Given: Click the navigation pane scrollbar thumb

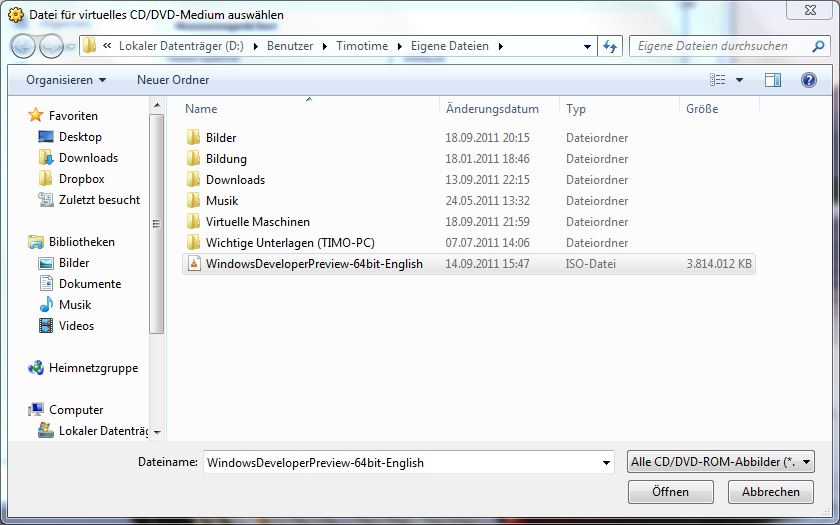Looking at the screenshot, I should [x=156, y=224].
